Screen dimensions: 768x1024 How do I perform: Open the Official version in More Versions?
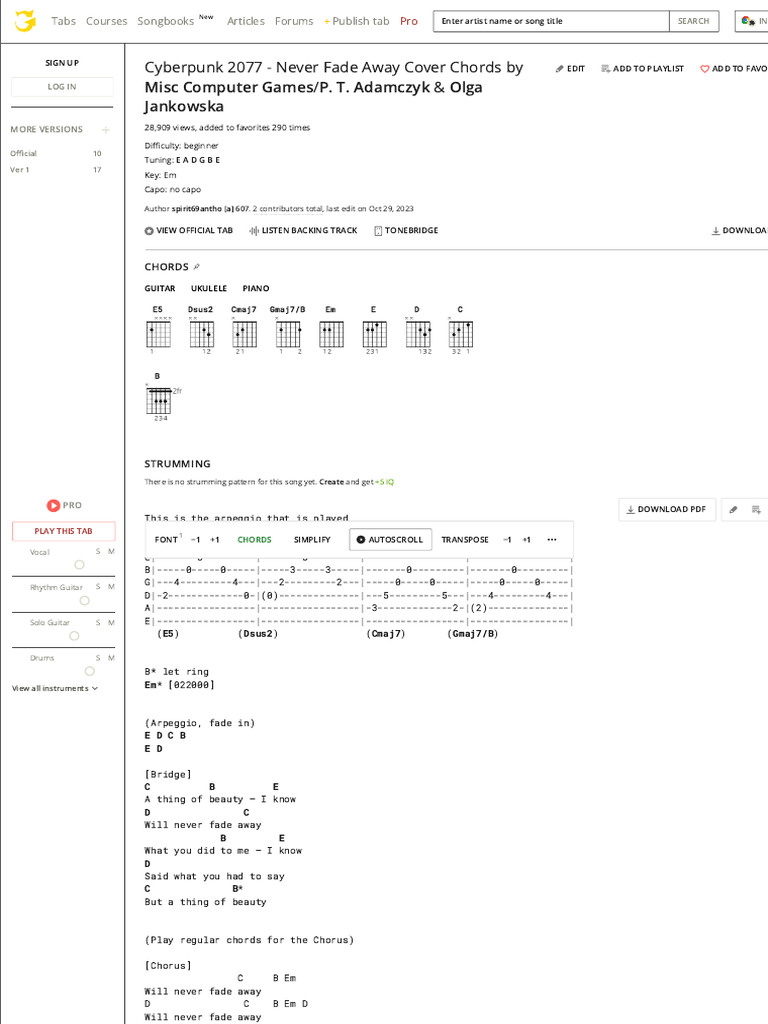56,153
